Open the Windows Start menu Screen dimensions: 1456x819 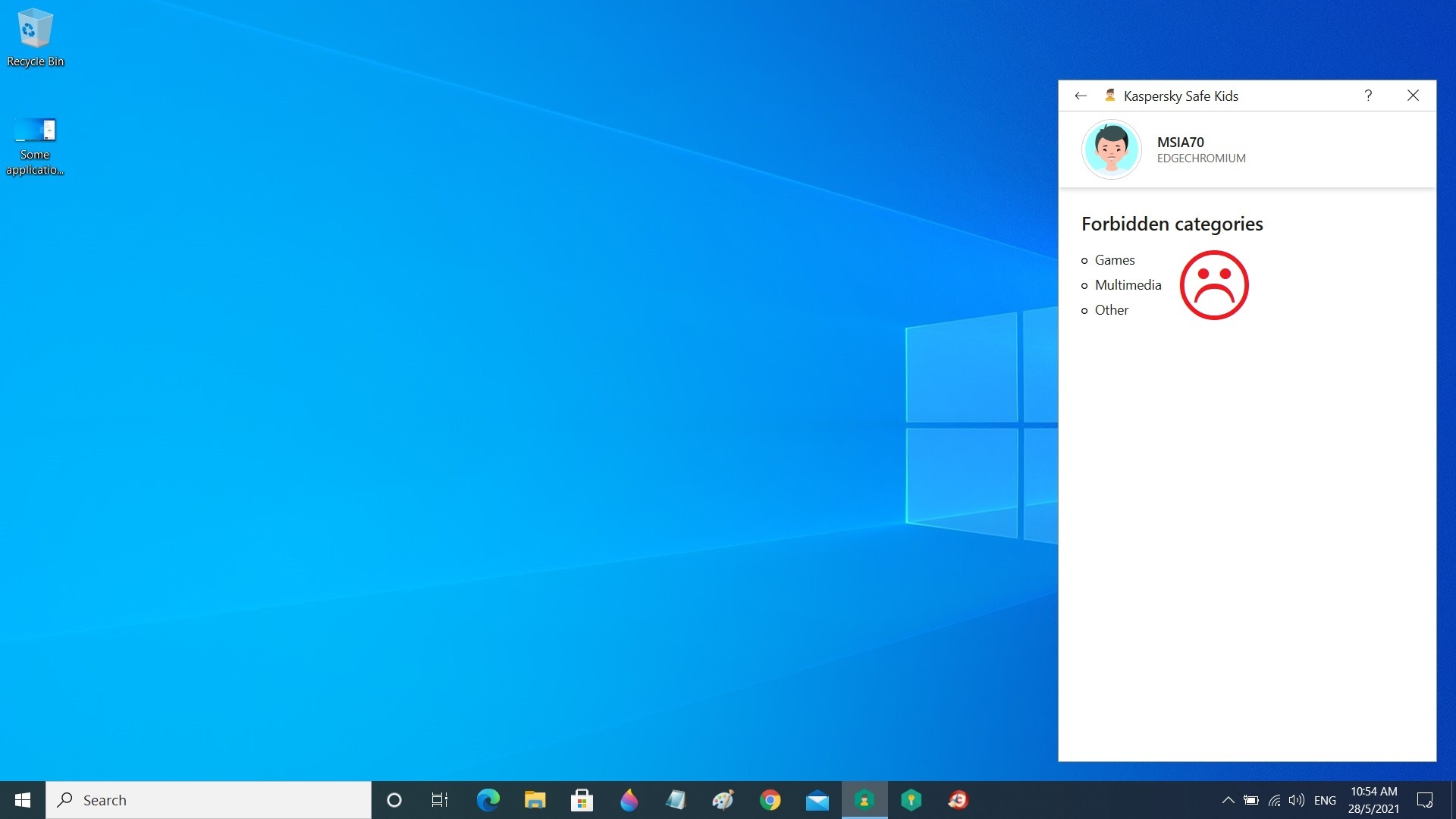[23, 800]
